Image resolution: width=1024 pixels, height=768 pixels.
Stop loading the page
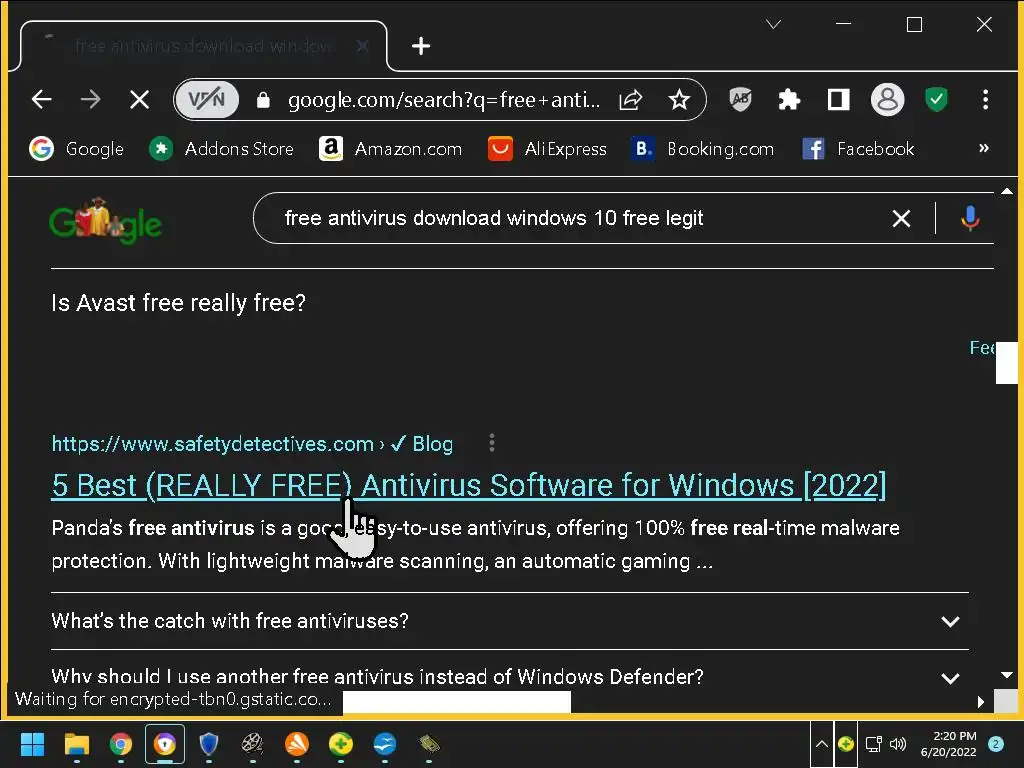139,99
